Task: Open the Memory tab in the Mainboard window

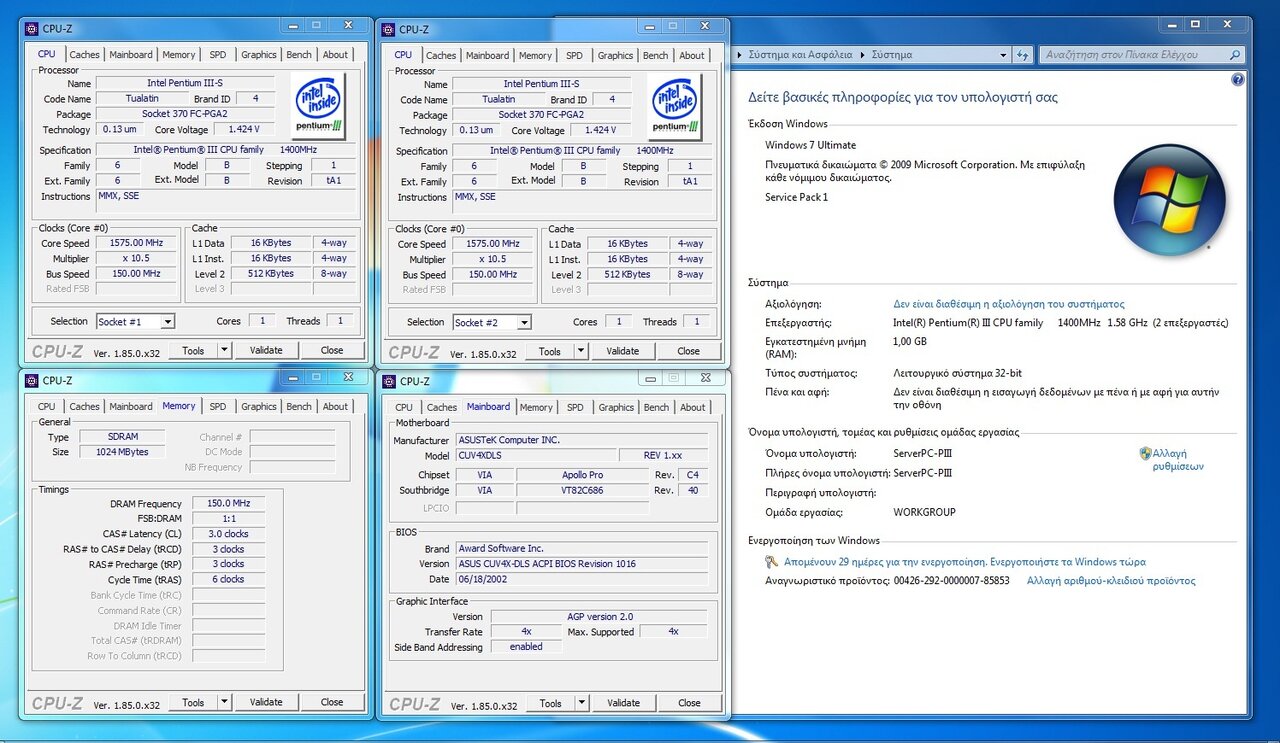Action: pyautogui.click(x=536, y=408)
